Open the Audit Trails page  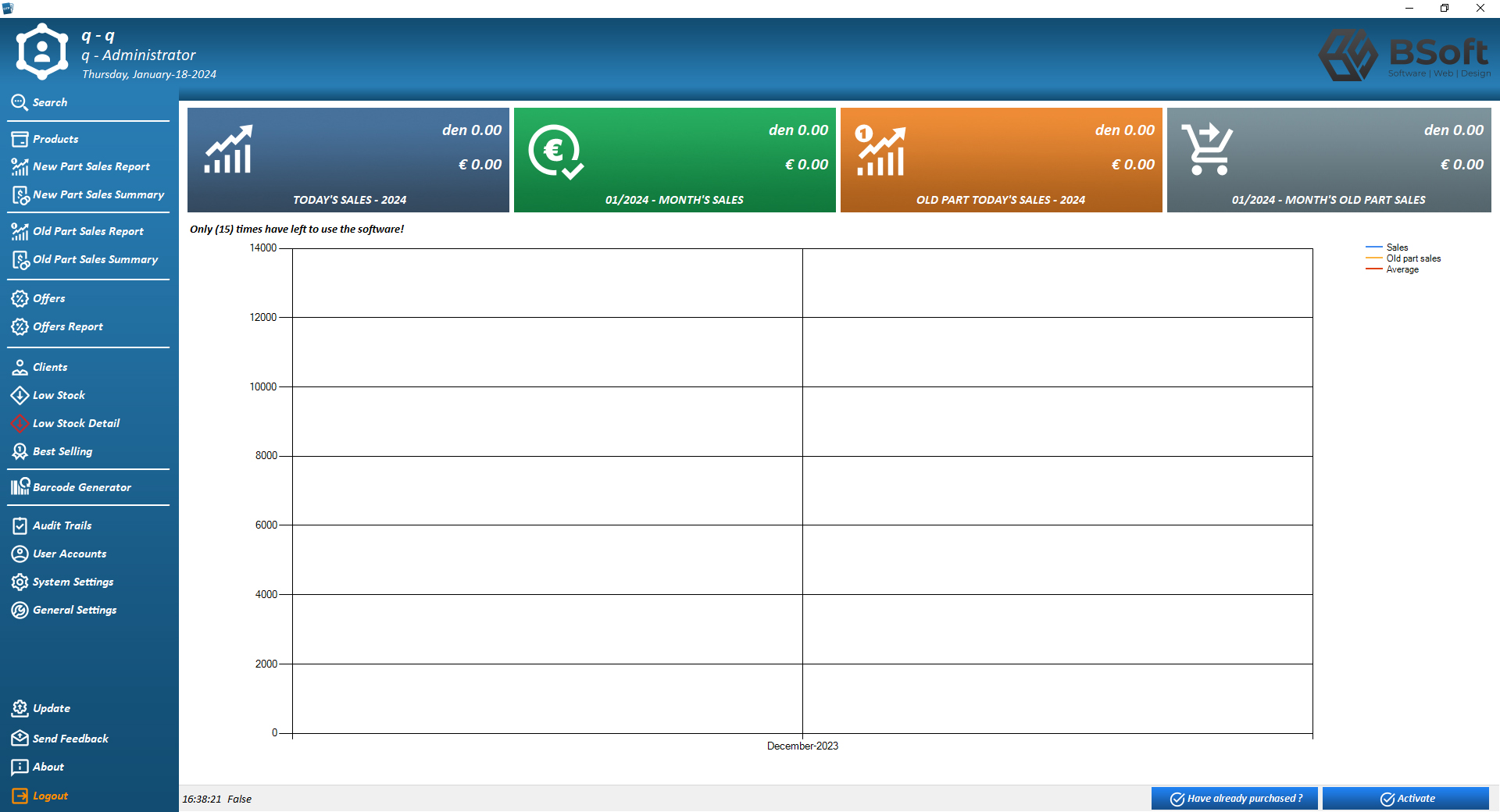pos(62,525)
